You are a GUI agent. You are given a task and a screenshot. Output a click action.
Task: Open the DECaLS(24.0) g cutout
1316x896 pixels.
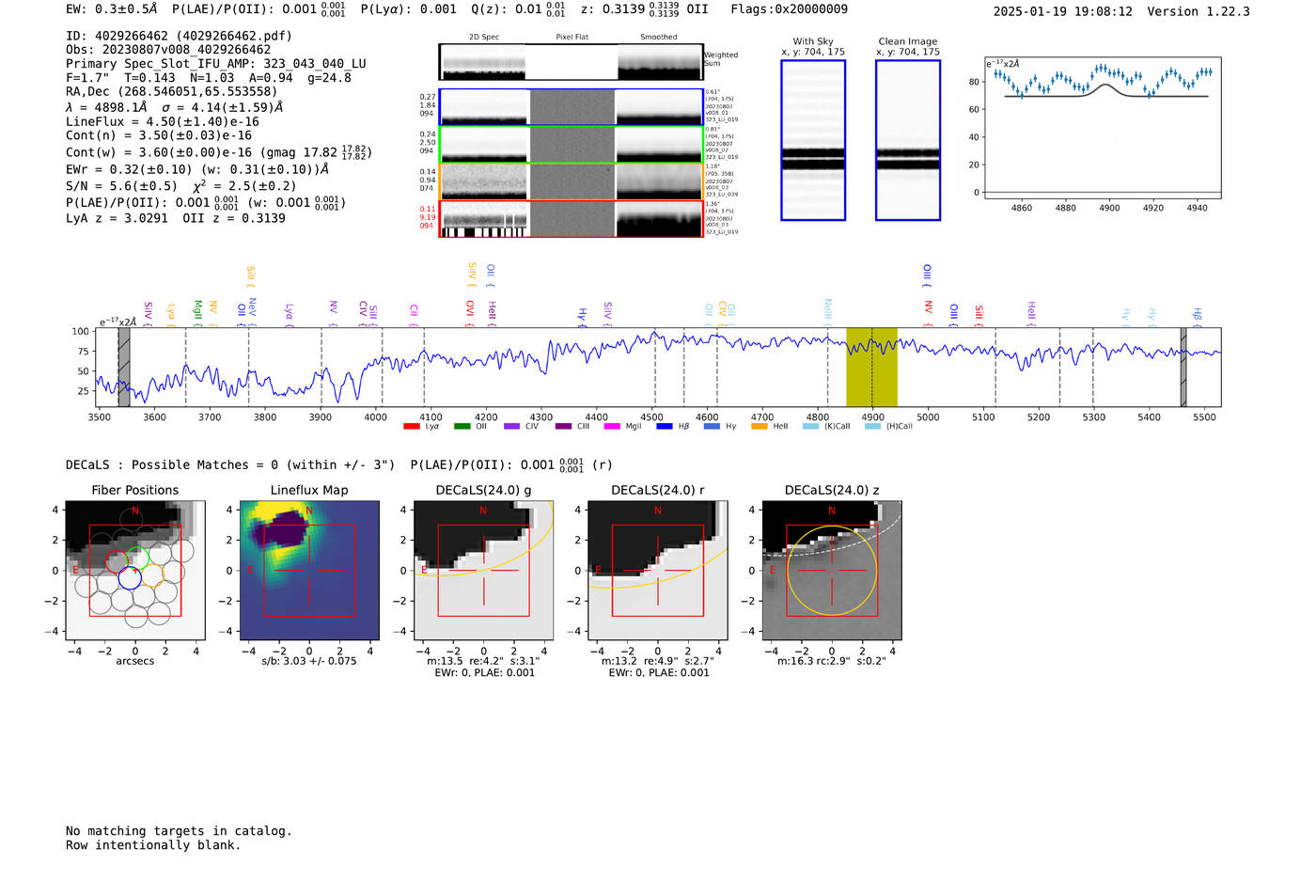[484, 571]
